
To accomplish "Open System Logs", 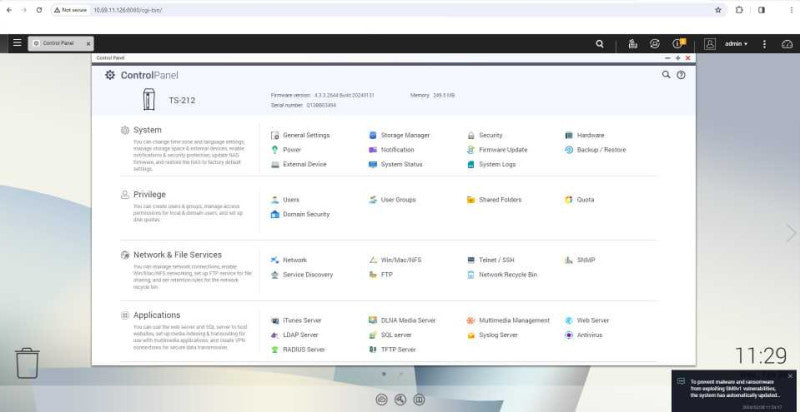I will 491,164.
